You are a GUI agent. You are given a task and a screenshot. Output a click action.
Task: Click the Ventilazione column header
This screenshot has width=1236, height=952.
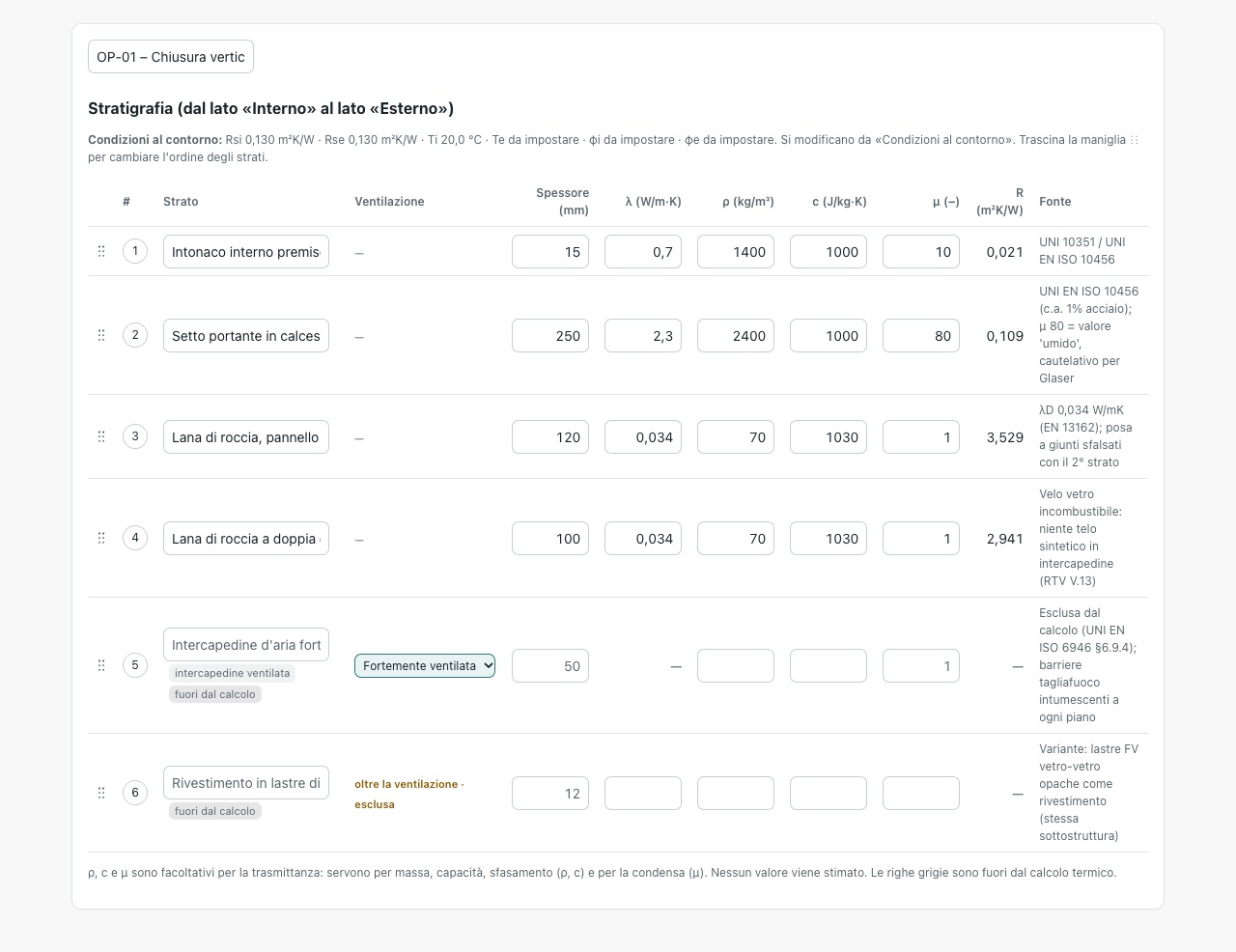389,202
